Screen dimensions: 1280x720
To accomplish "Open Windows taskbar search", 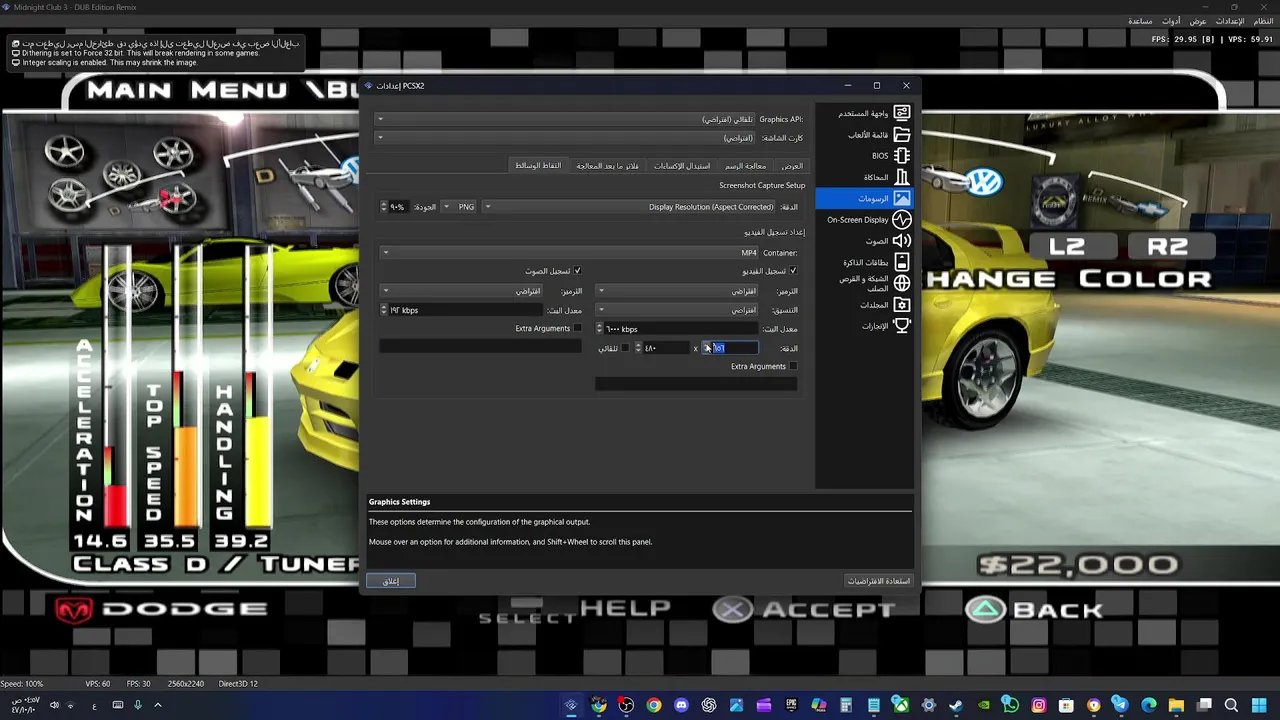I will coord(1231,705).
